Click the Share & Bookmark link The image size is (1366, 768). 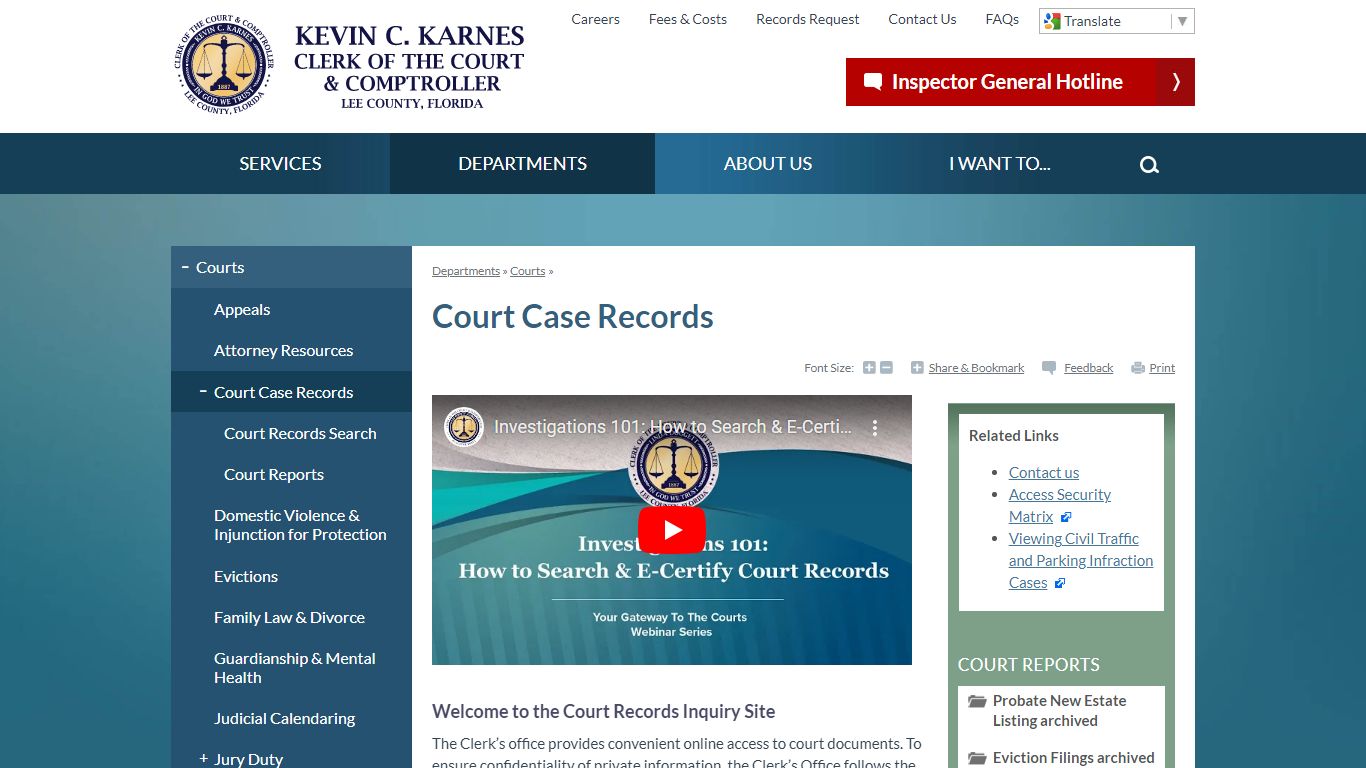click(x=976, y=368)
